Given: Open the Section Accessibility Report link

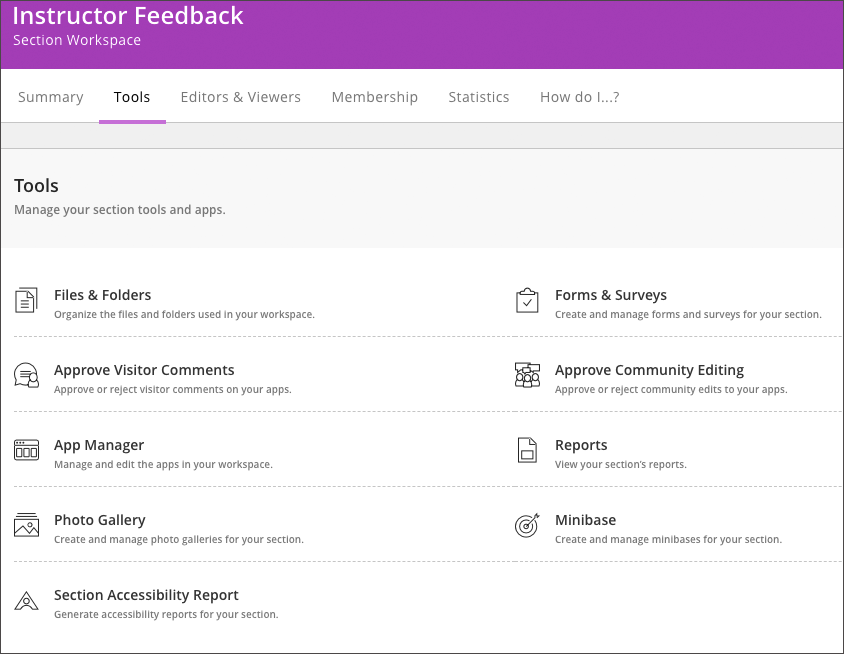Looking at the screenshot, I should (x=146, y=595).
